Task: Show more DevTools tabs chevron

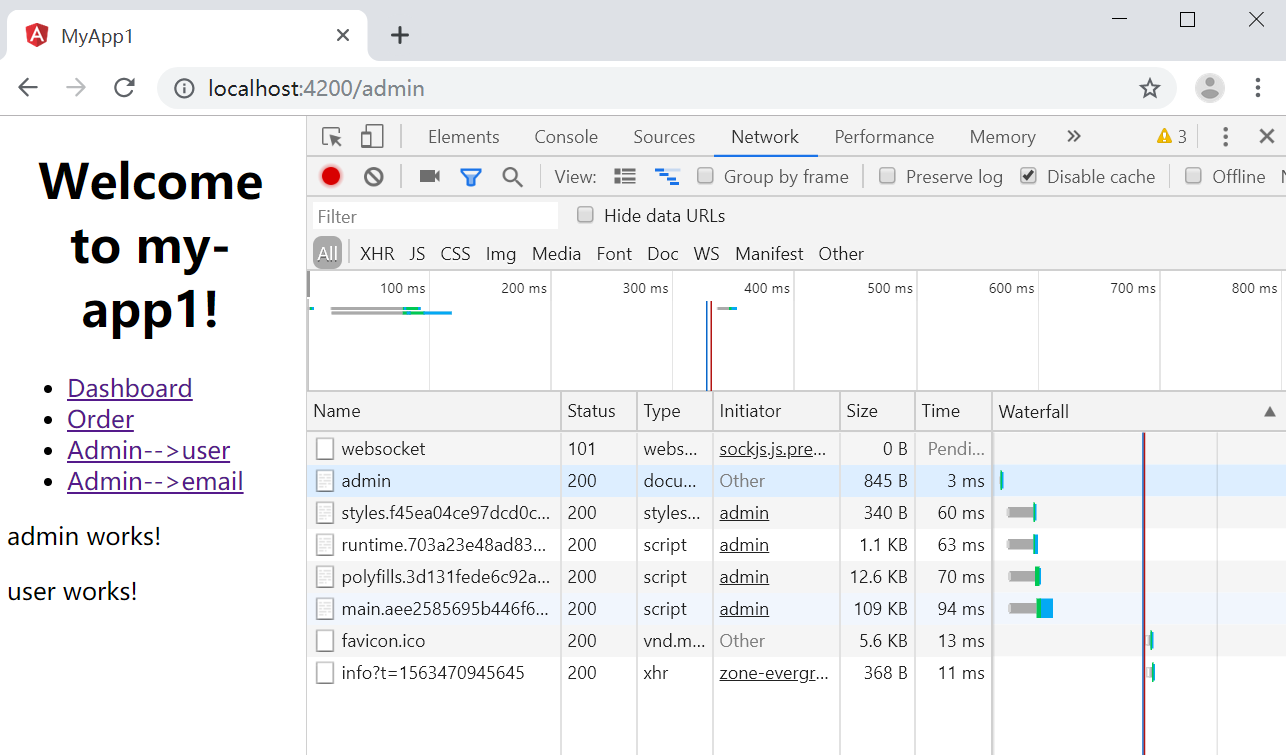Action: click(x=1074, y=137)
